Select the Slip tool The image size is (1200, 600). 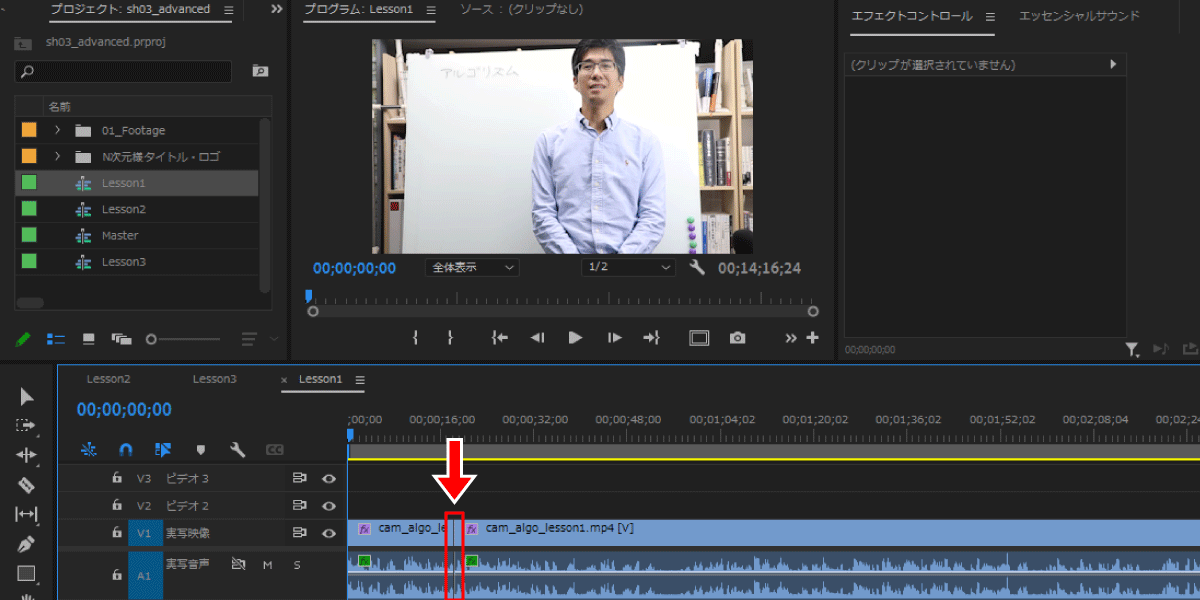(27, 514)
